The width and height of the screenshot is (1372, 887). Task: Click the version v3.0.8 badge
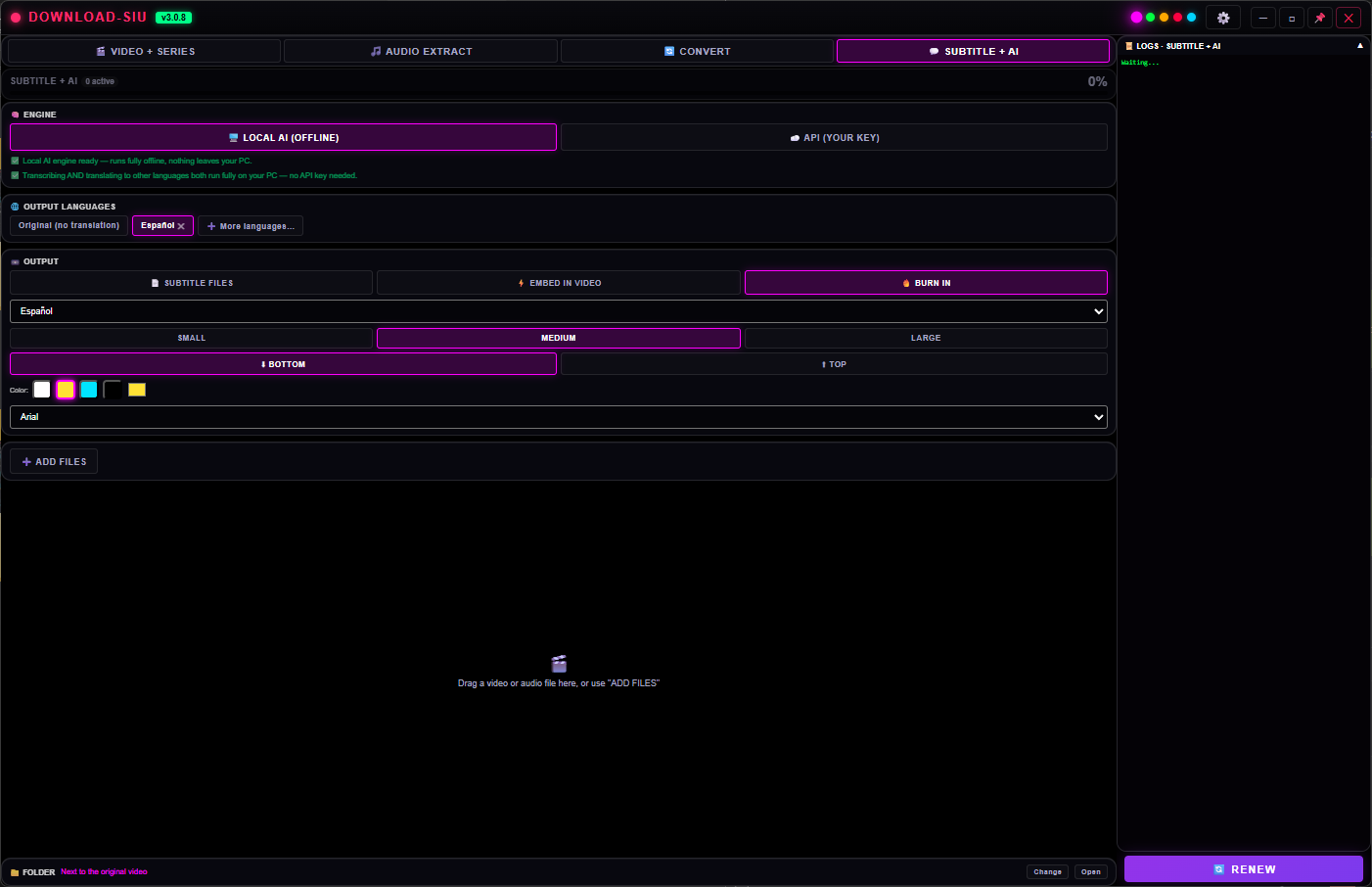pos(174,18)
